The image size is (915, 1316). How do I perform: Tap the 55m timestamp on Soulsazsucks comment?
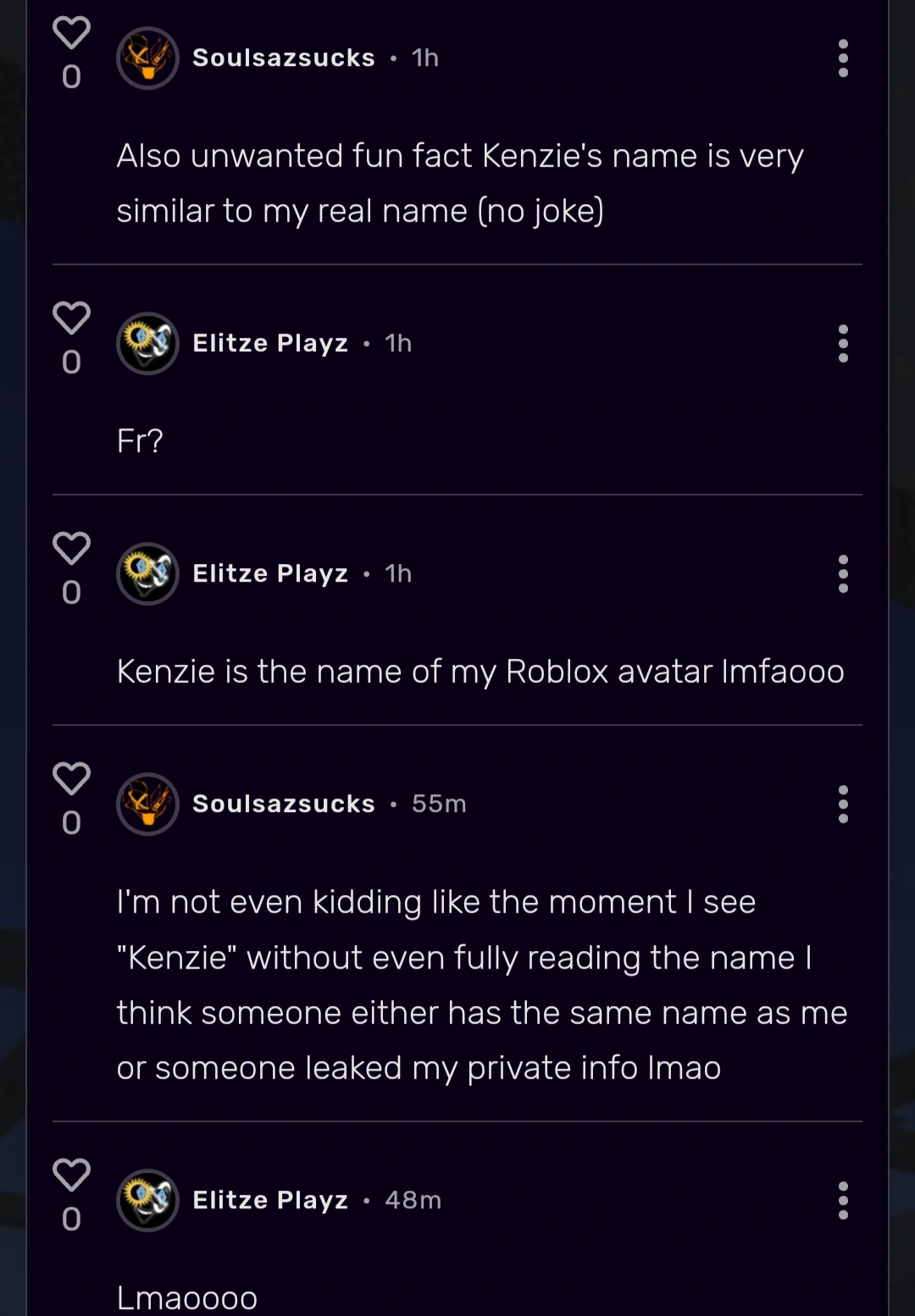click(x=439, y=805)
